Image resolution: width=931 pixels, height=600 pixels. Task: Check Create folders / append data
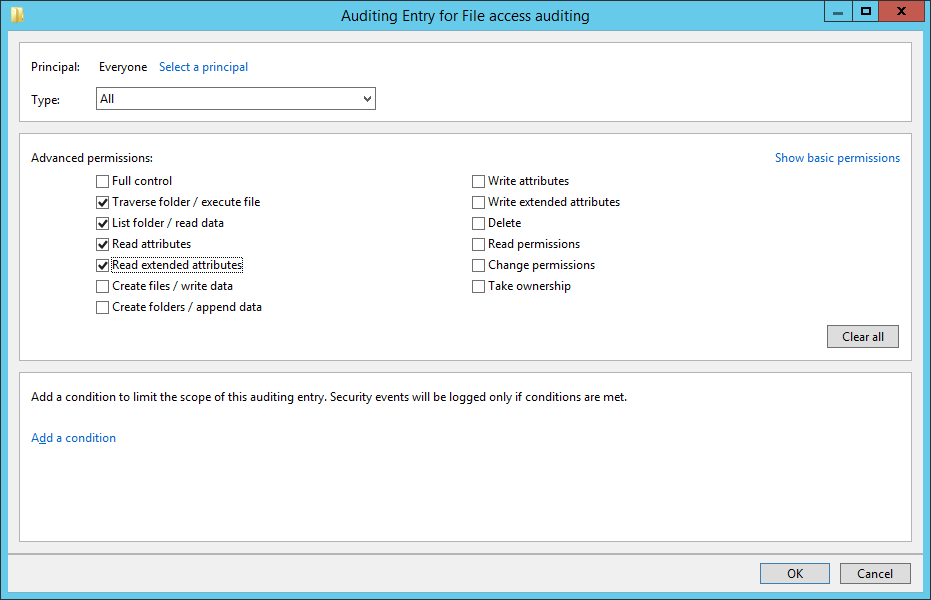(102, 307)
